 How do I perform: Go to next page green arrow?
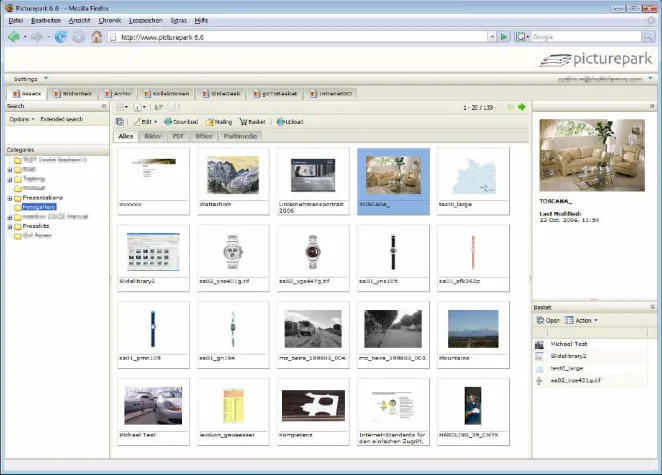521,107
